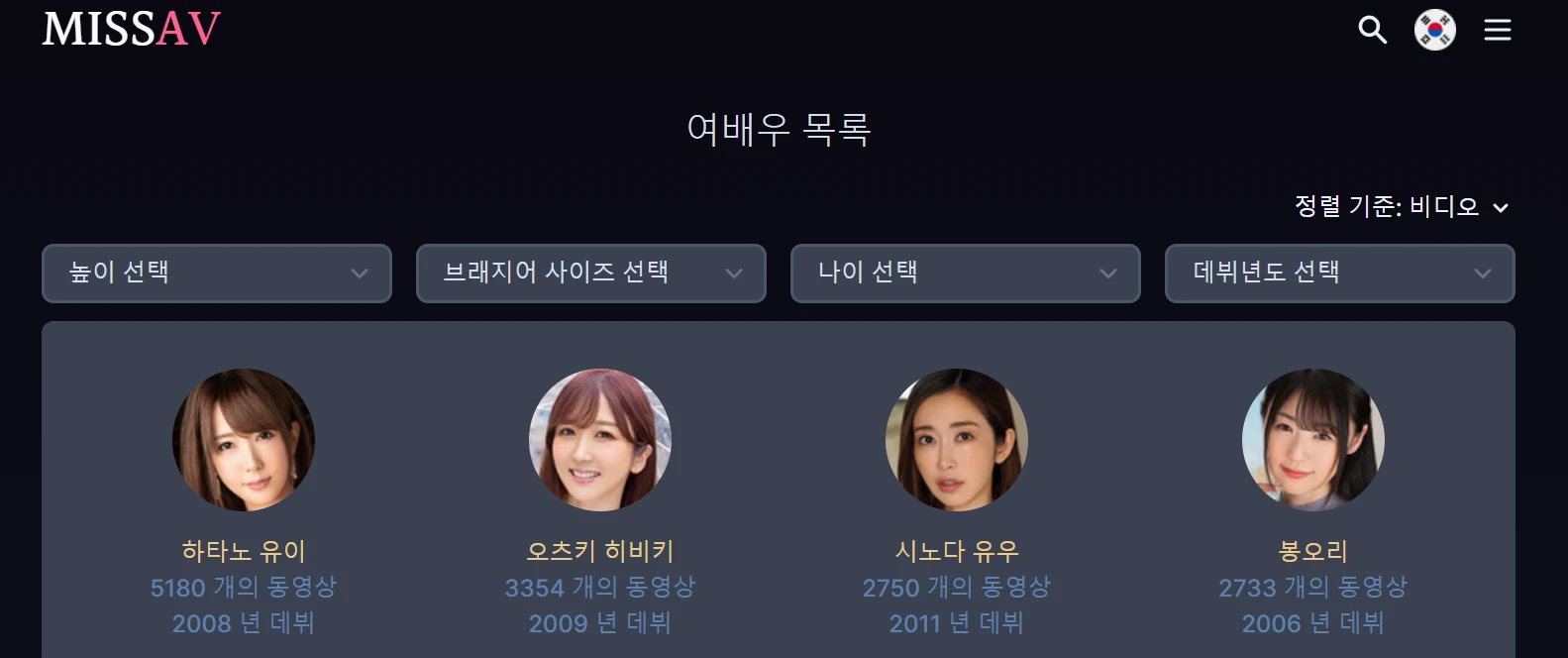
Task: Open the avatar above 봉오리
Action: pos(1313,440)
